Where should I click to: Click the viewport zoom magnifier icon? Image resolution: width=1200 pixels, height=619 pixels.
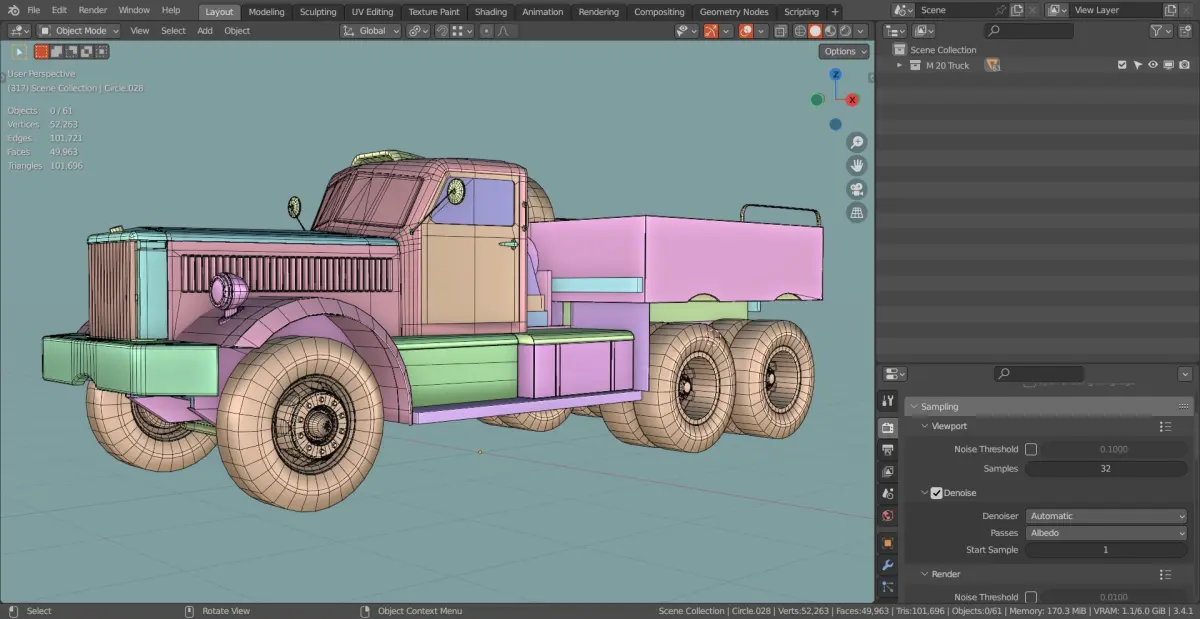857,142
